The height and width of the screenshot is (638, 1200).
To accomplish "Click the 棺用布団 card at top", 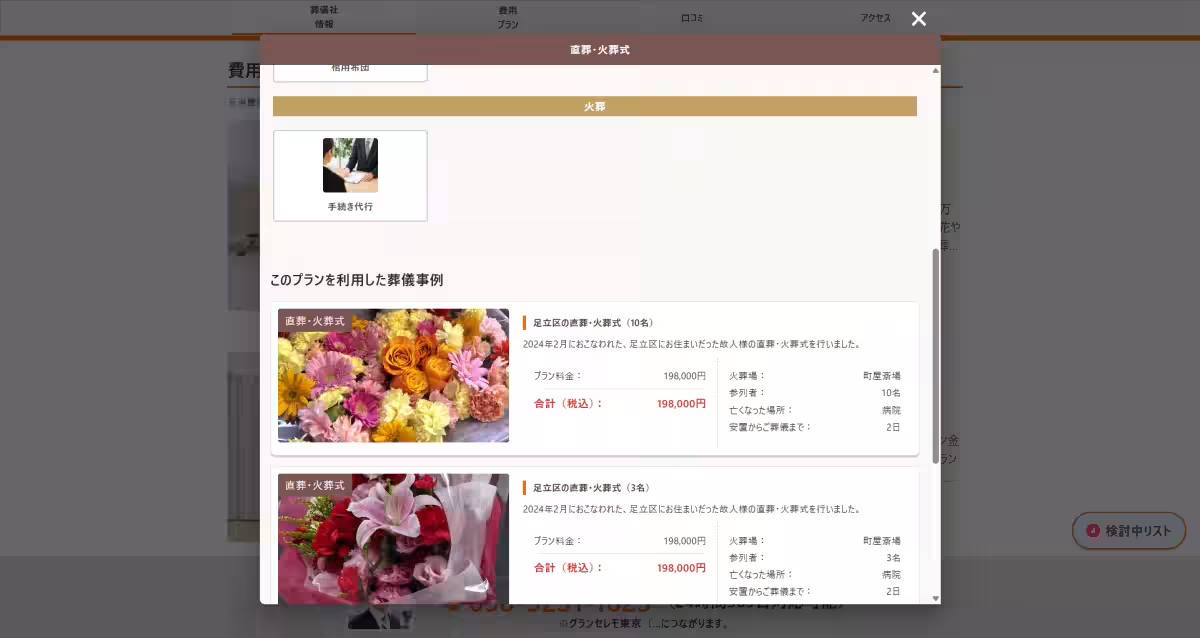I will point(350,73).
